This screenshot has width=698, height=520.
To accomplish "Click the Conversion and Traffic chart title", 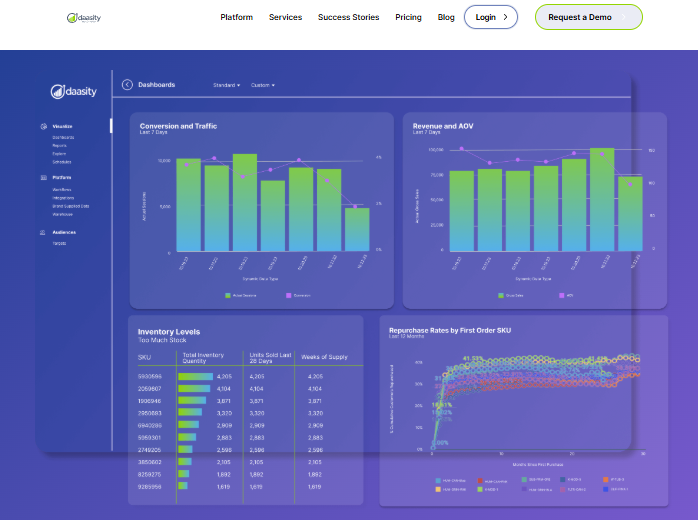I will click(x=179, y=126).
